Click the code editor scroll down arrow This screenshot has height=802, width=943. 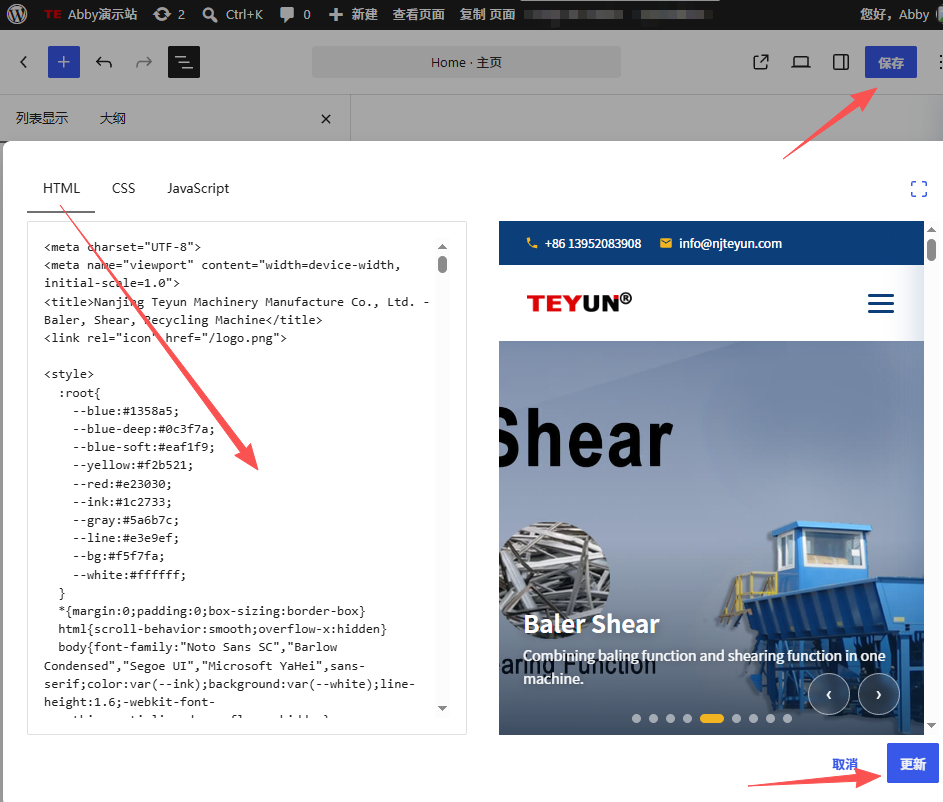pos(443,708)
